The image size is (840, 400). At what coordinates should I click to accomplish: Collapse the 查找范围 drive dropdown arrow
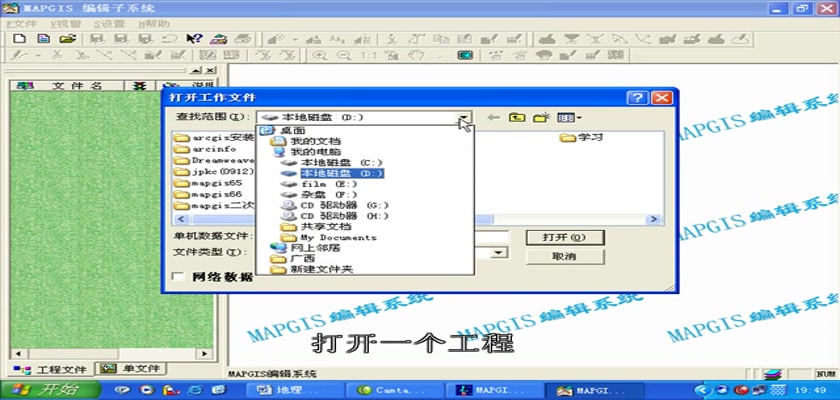click(464, 117)
